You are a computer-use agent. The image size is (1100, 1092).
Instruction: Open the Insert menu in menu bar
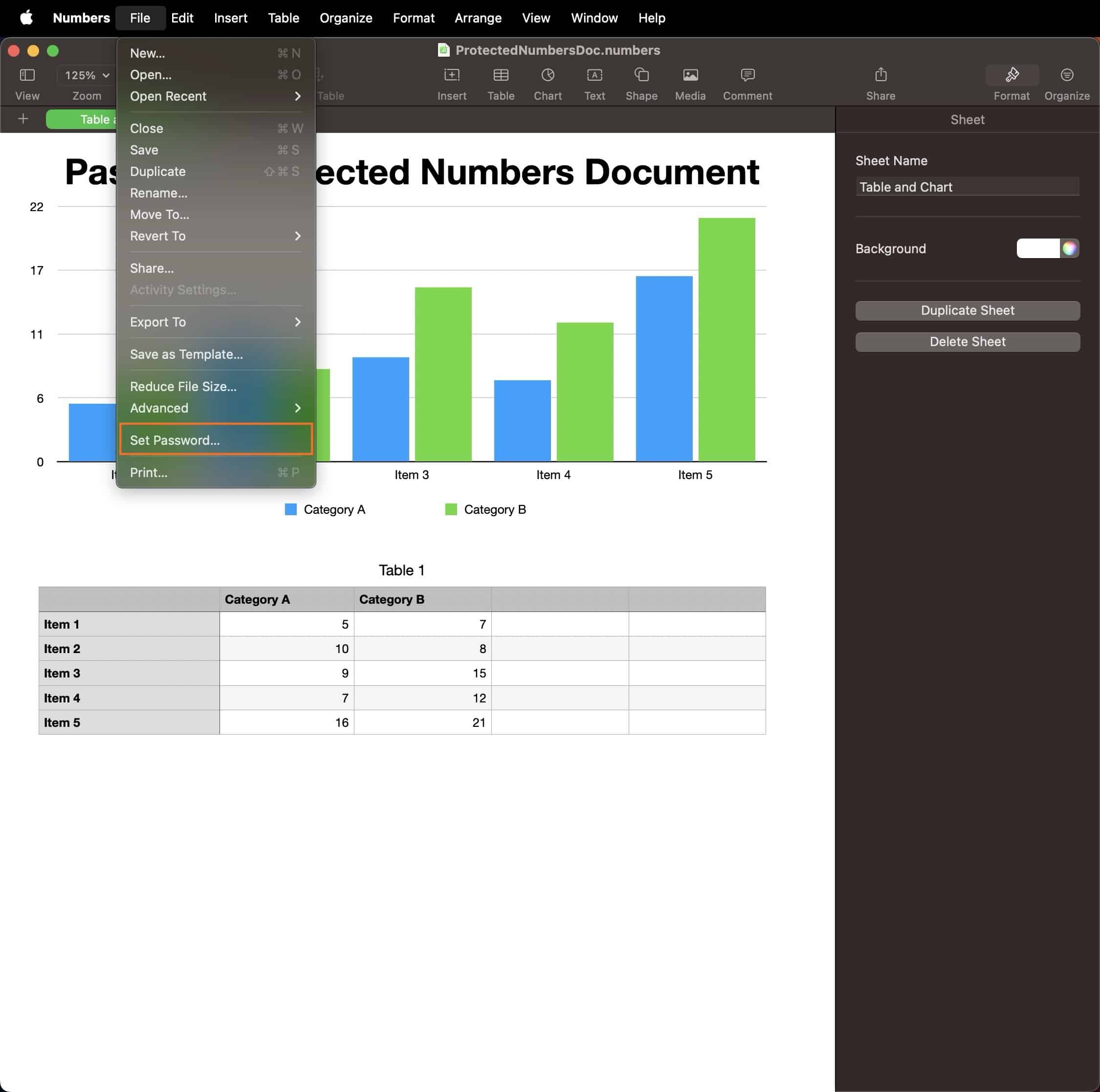pyautogui.click(x=231, y=18)
